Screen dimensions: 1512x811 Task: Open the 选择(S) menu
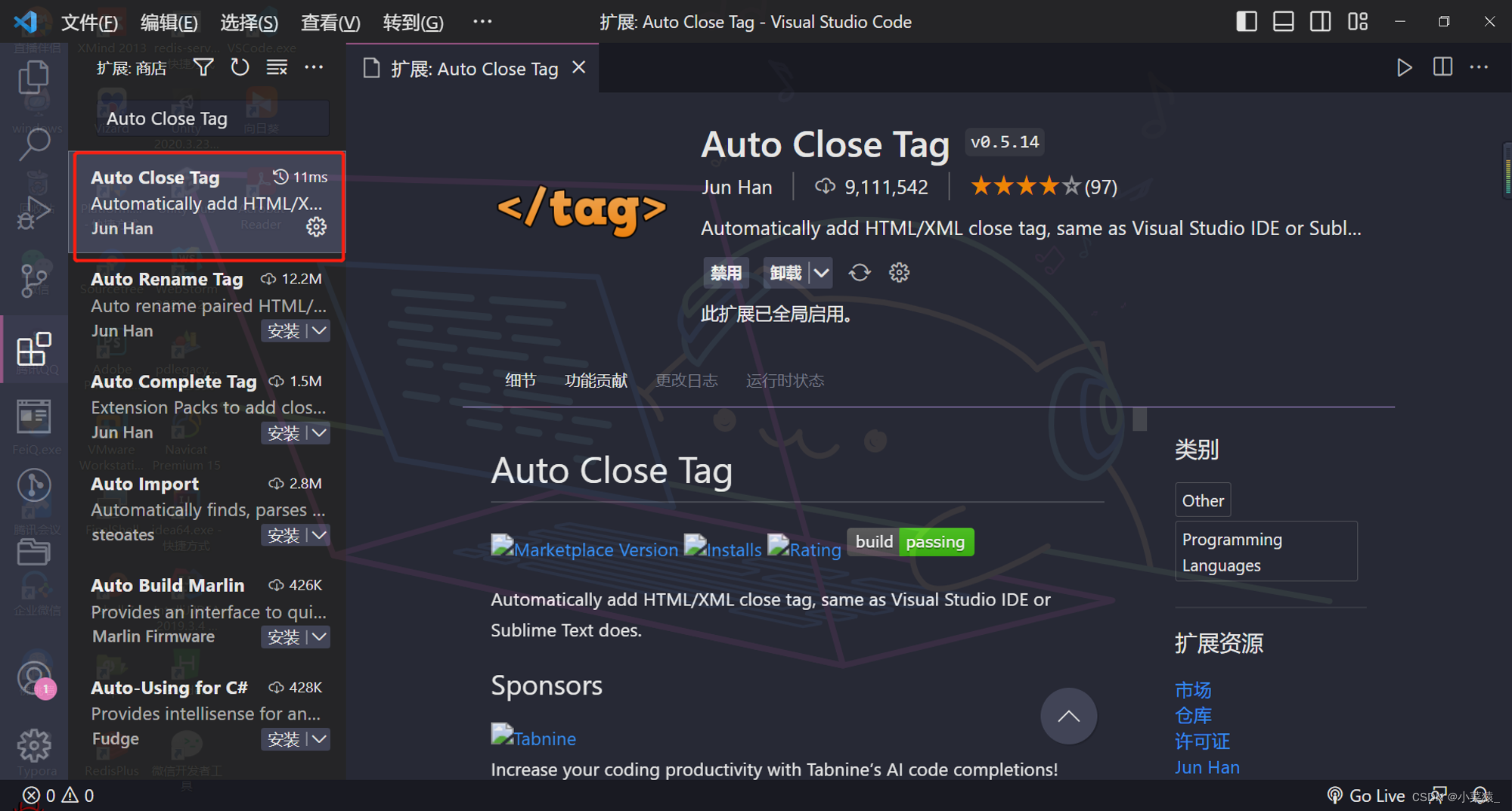click(x=249, y=22)
